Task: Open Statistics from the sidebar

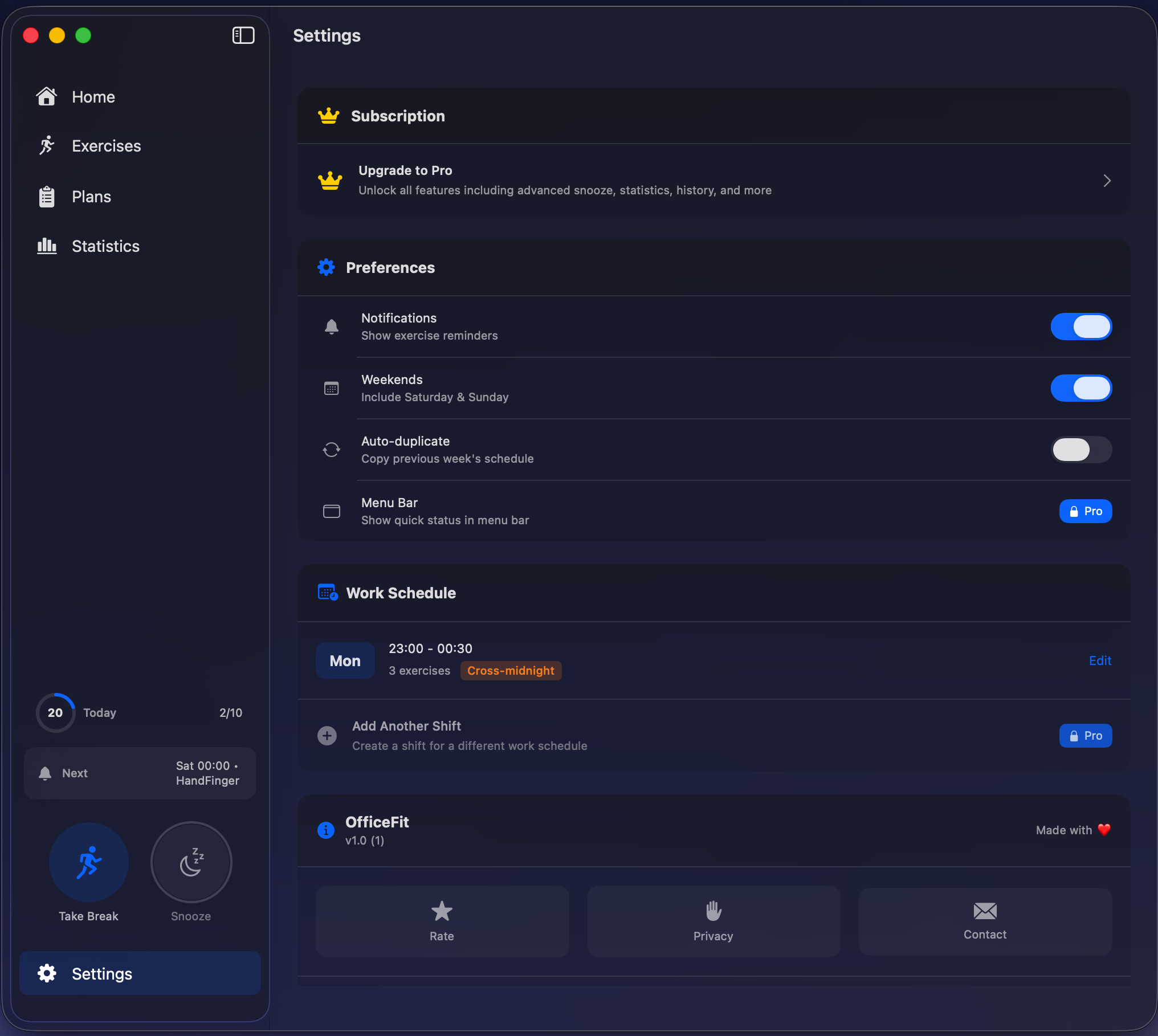Action: pos(105,246)
